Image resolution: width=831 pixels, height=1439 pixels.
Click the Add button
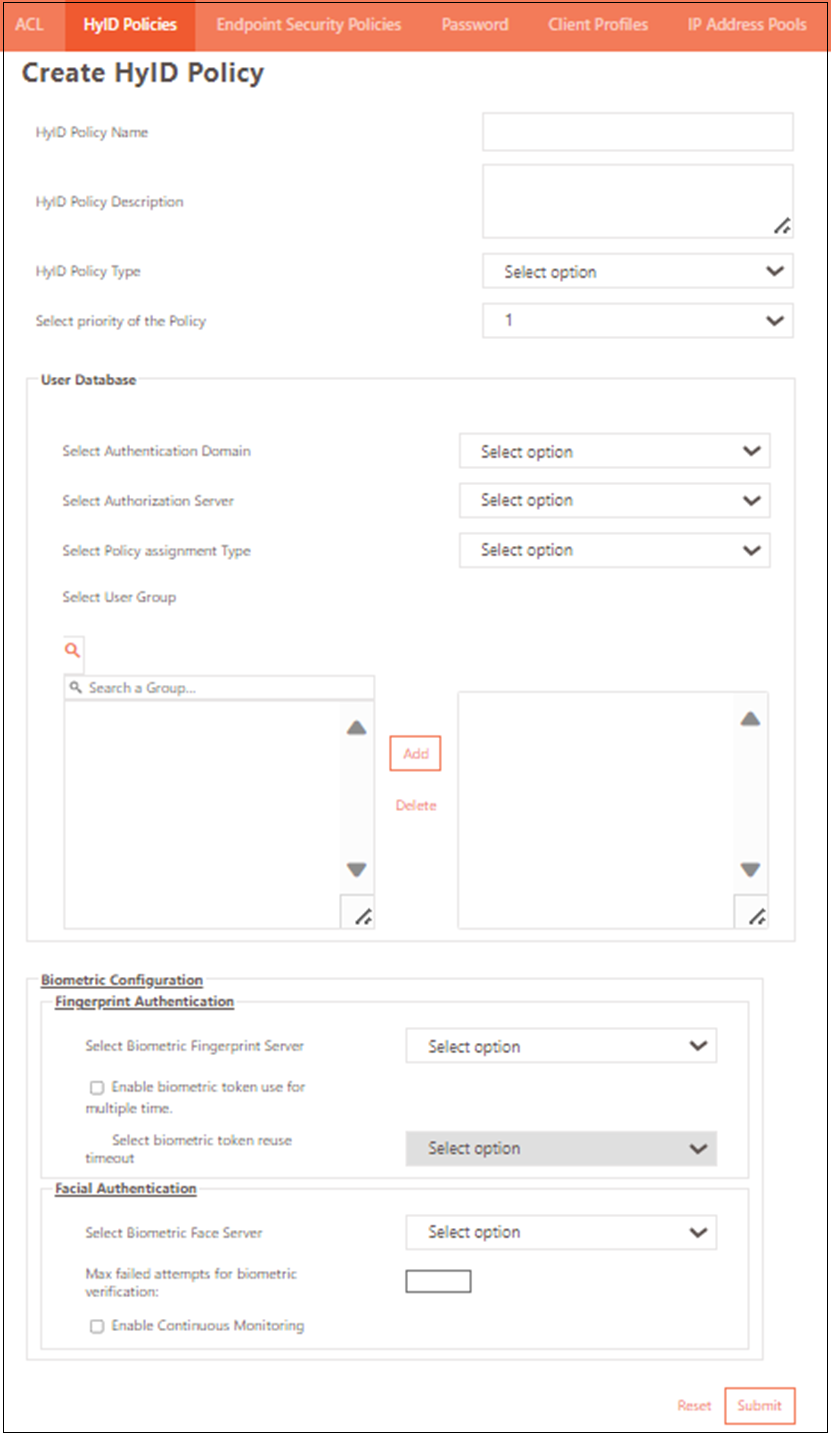tap(416, 754)
